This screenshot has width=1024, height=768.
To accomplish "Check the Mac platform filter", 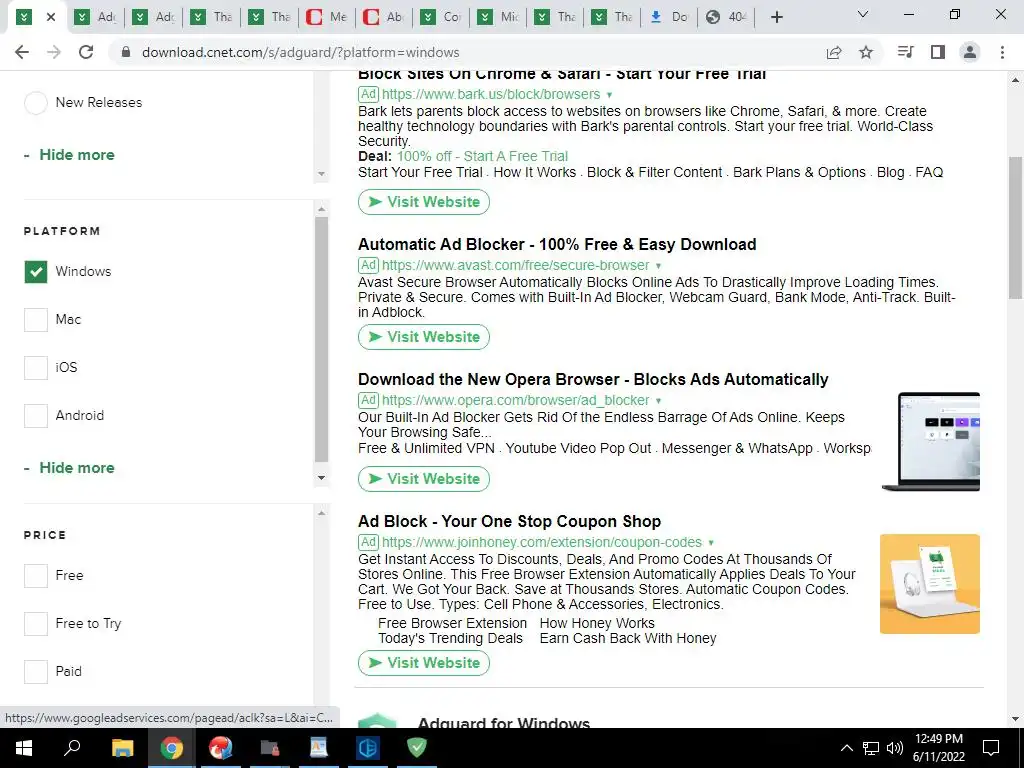I will pyautogui.click(x=36, y=320).
